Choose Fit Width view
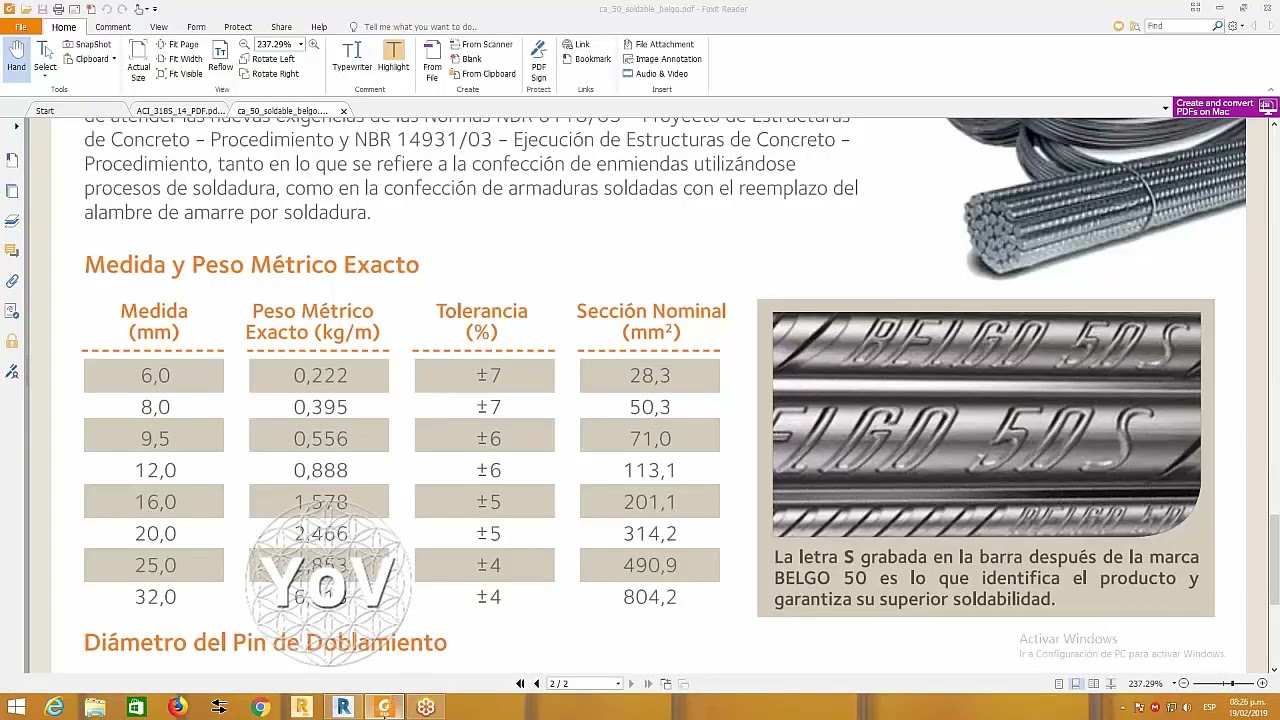1280x720 pixels. pyautogui.click(x=178, y=59)
